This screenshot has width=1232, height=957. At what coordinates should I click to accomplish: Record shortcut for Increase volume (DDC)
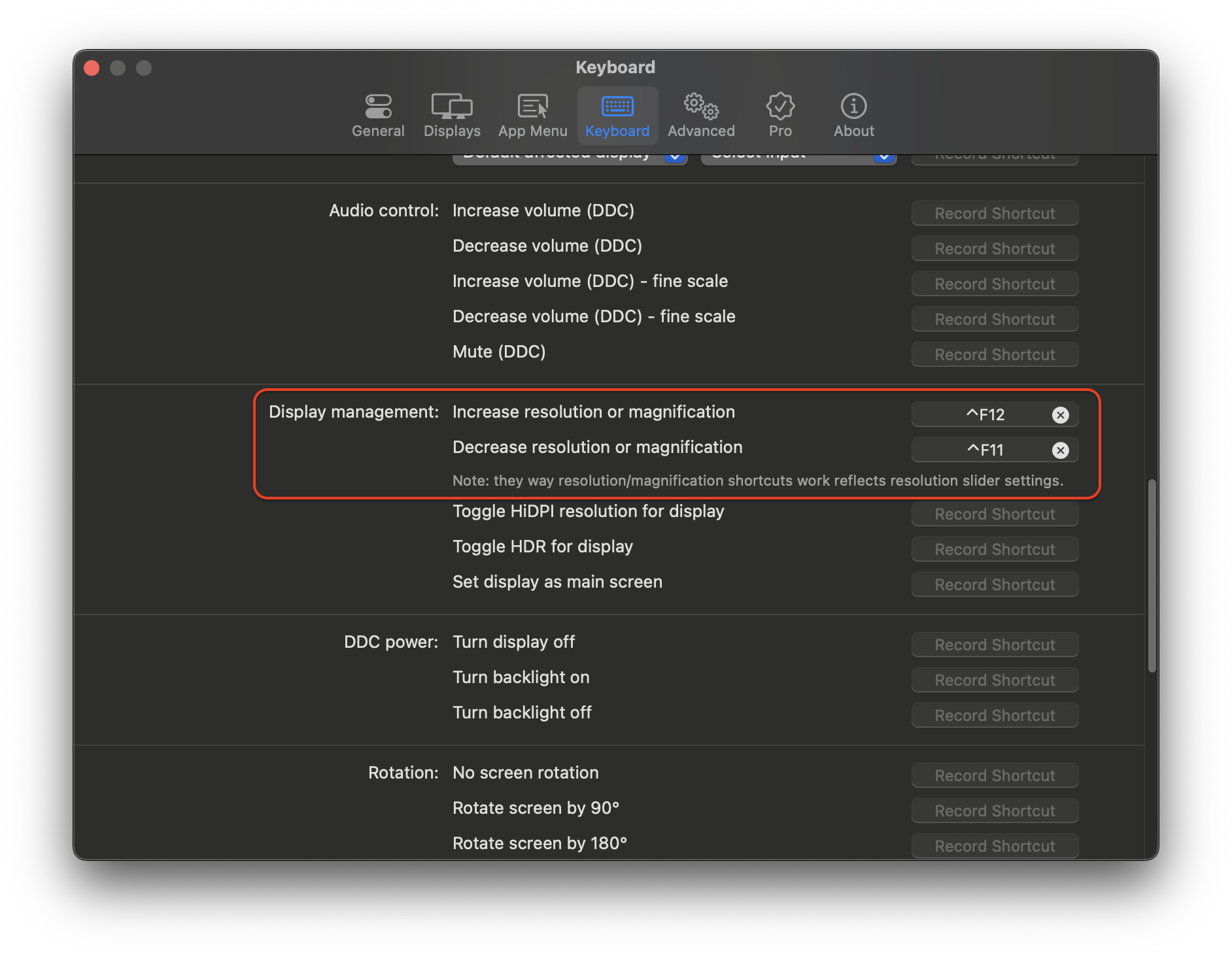[x=994, y=212]
